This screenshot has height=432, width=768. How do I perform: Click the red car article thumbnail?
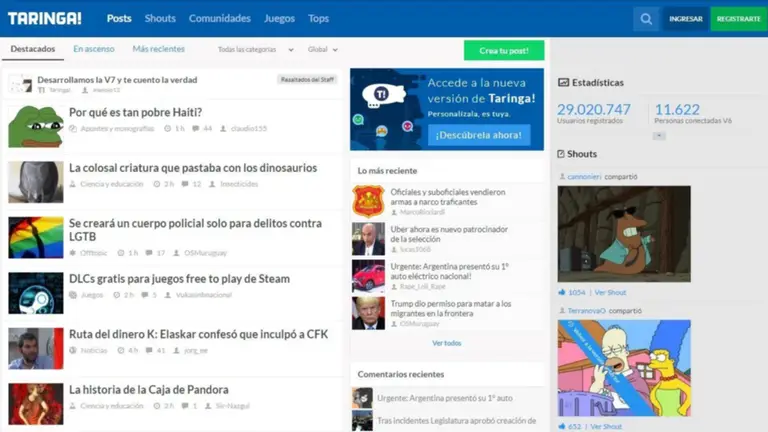point(368,276)
